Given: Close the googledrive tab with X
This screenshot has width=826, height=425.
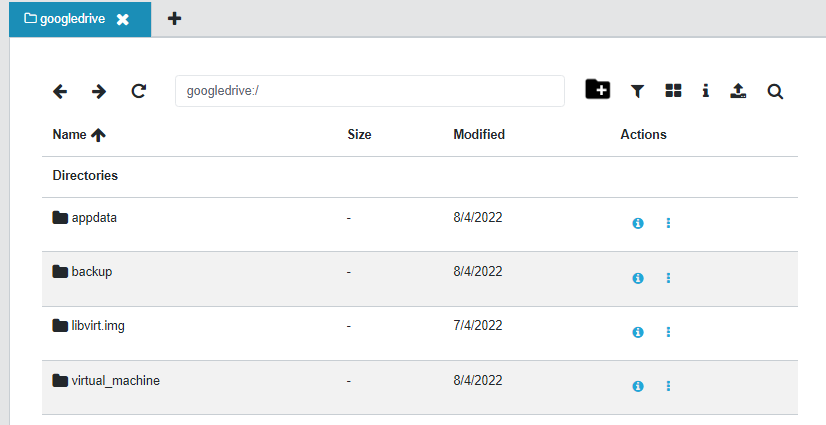Looking at the screenshot, I should pos(123,19).
